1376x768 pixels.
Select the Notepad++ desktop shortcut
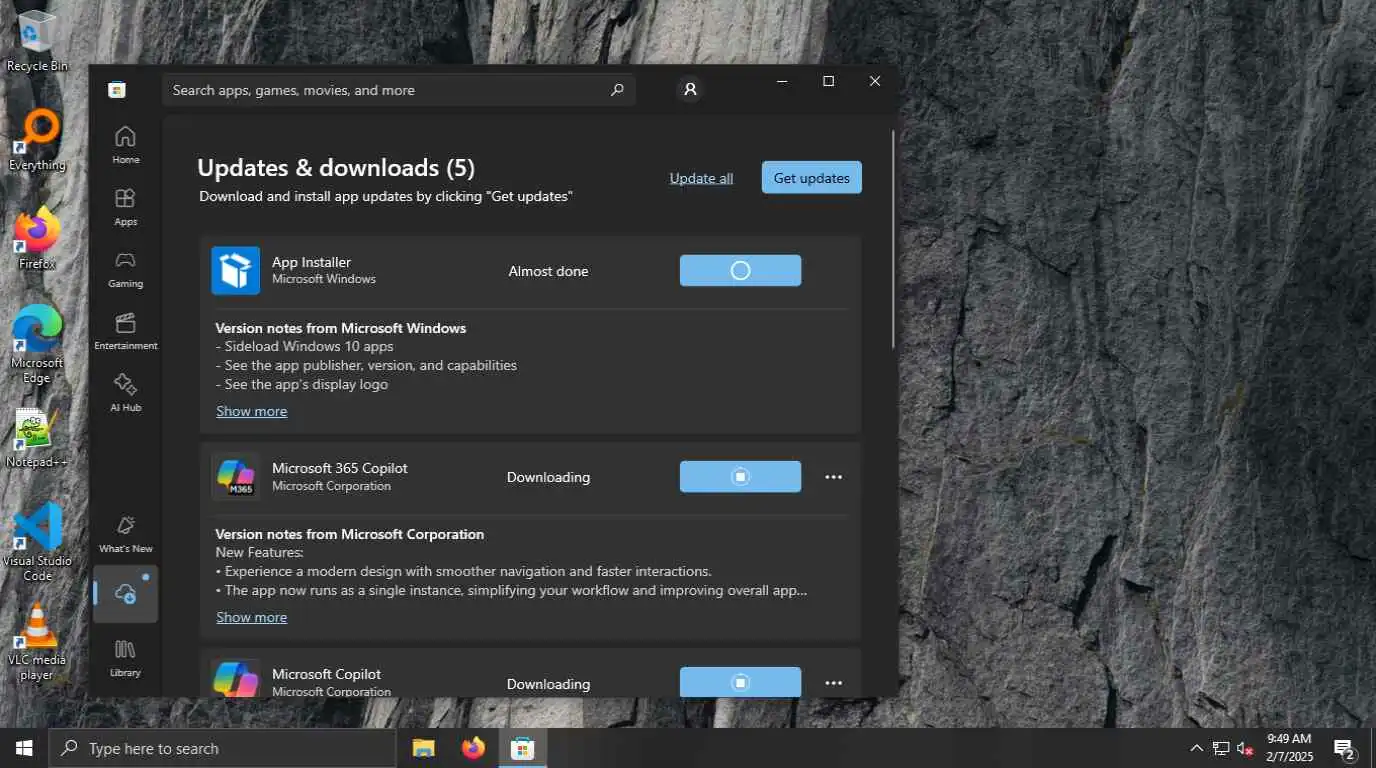[x=37, y=438]
